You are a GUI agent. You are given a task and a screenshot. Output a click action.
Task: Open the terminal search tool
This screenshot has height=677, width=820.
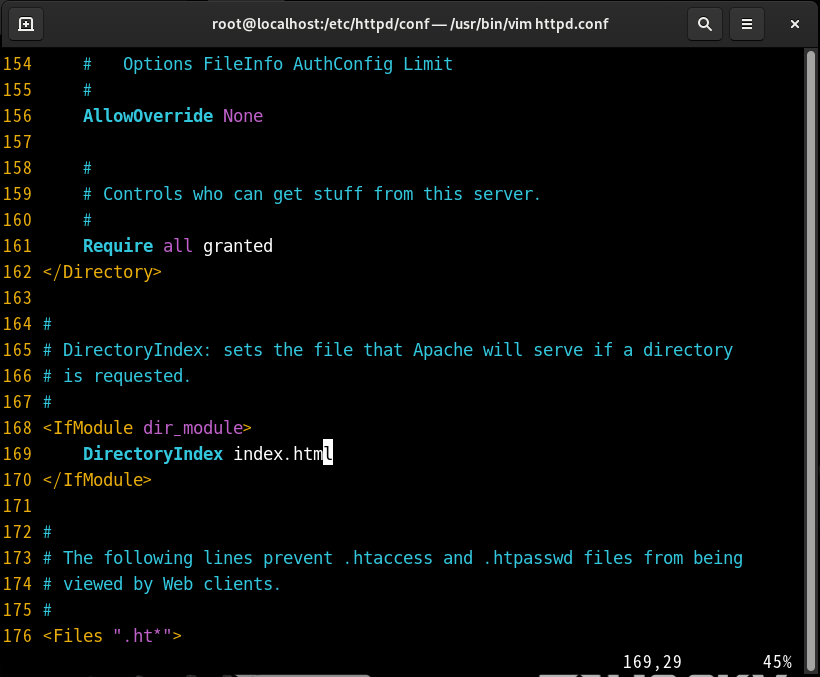pos(704,24)
